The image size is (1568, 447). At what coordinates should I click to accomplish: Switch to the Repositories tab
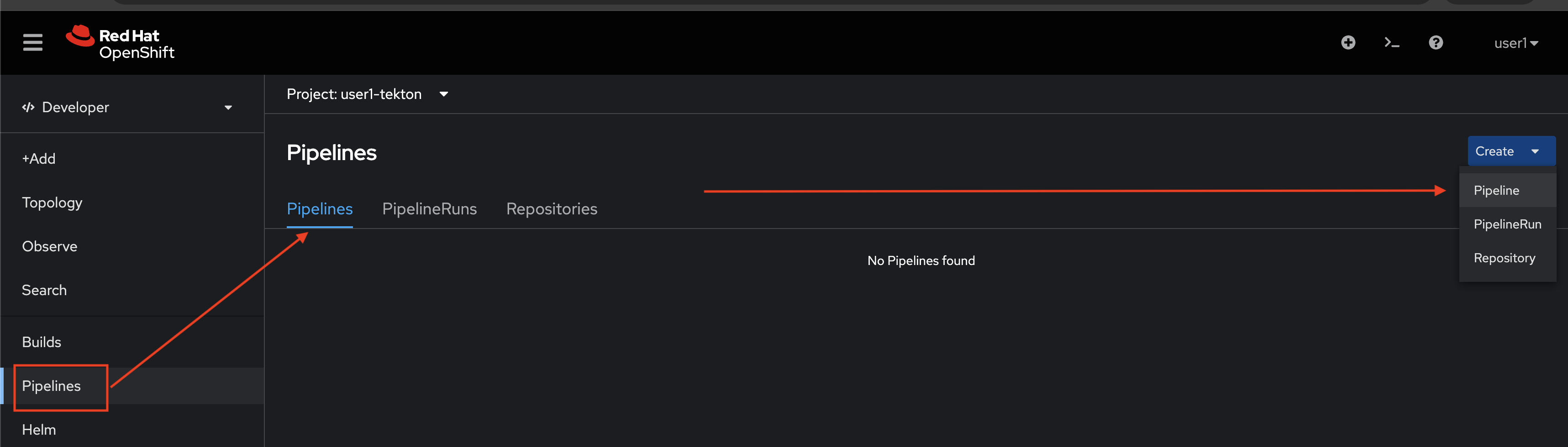tap(552, 209)
